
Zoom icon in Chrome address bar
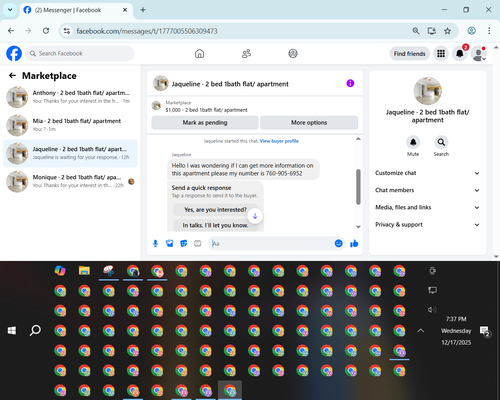(416, 31)
